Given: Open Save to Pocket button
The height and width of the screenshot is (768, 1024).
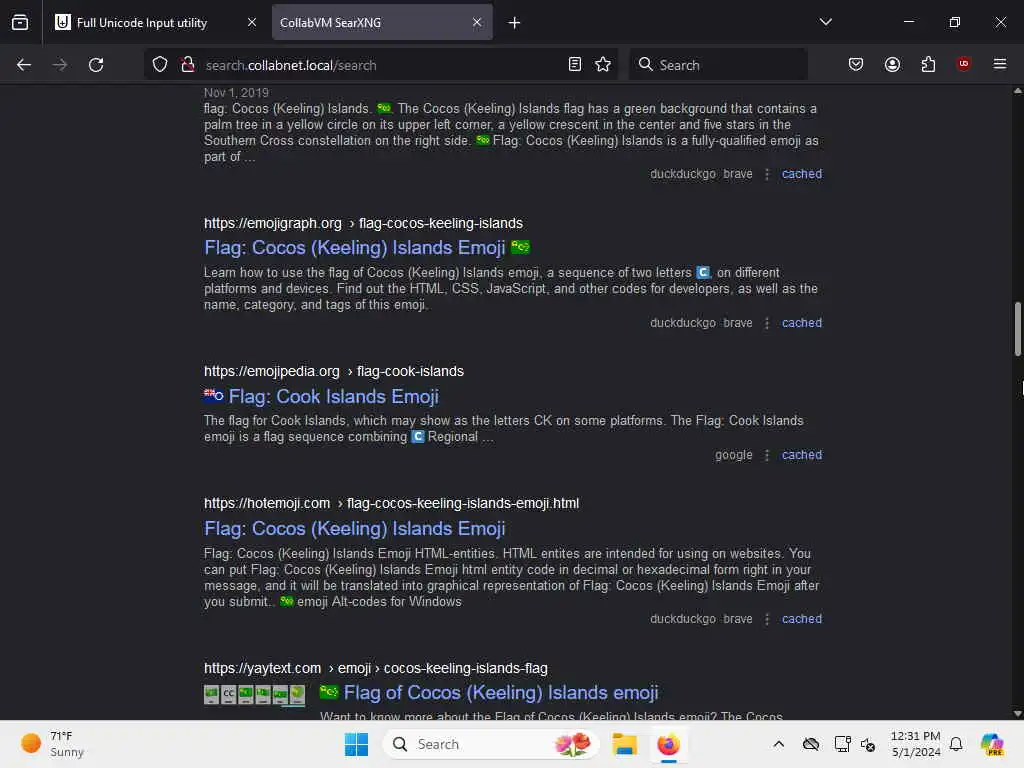Looking at the screenshot, I should [856, 64].
